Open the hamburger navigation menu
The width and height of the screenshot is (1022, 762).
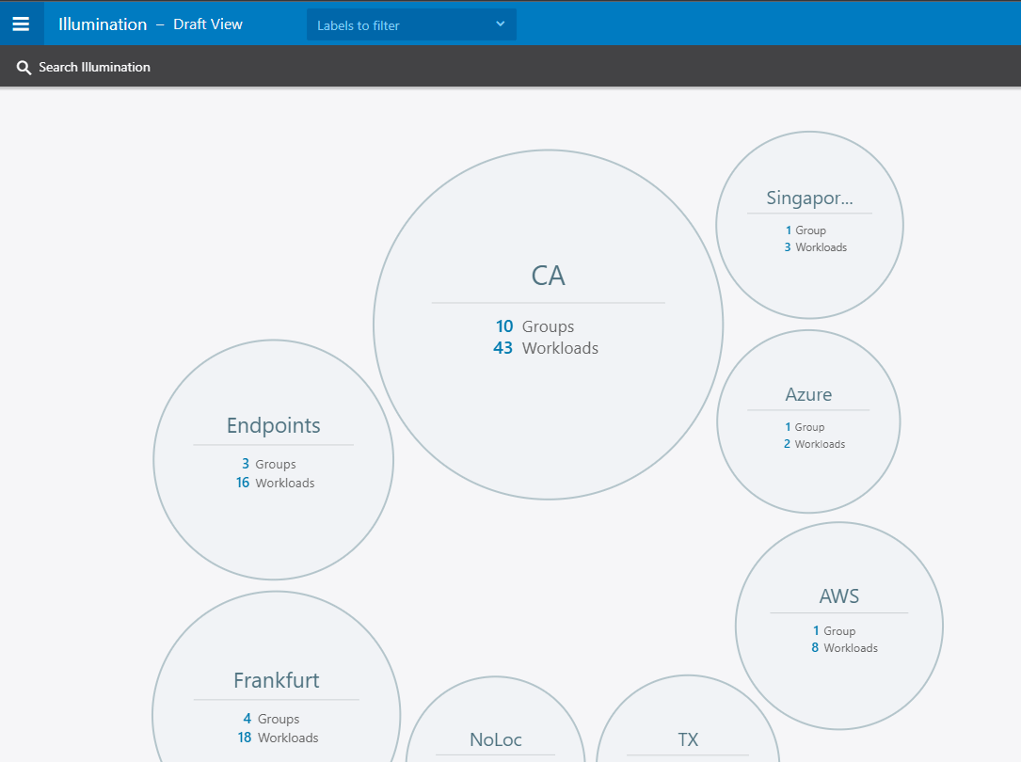[x=21, y=24]
